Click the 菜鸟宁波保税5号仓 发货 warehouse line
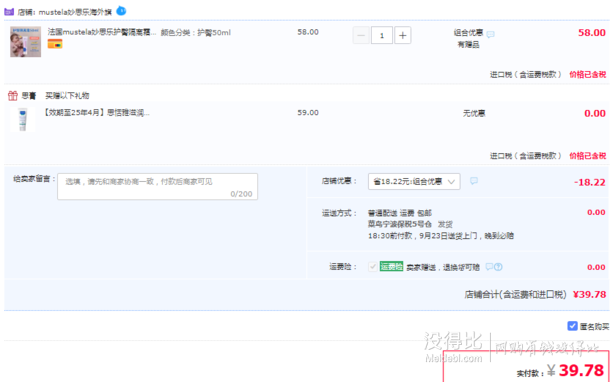Image resolution: width=610 pixels, height=382 pixels. (410, 224)
